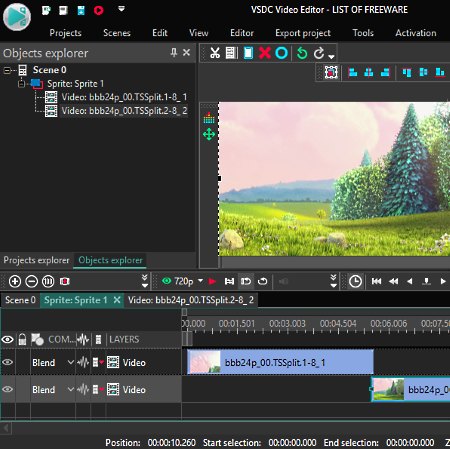Open the View menu

tap(199, 33)
